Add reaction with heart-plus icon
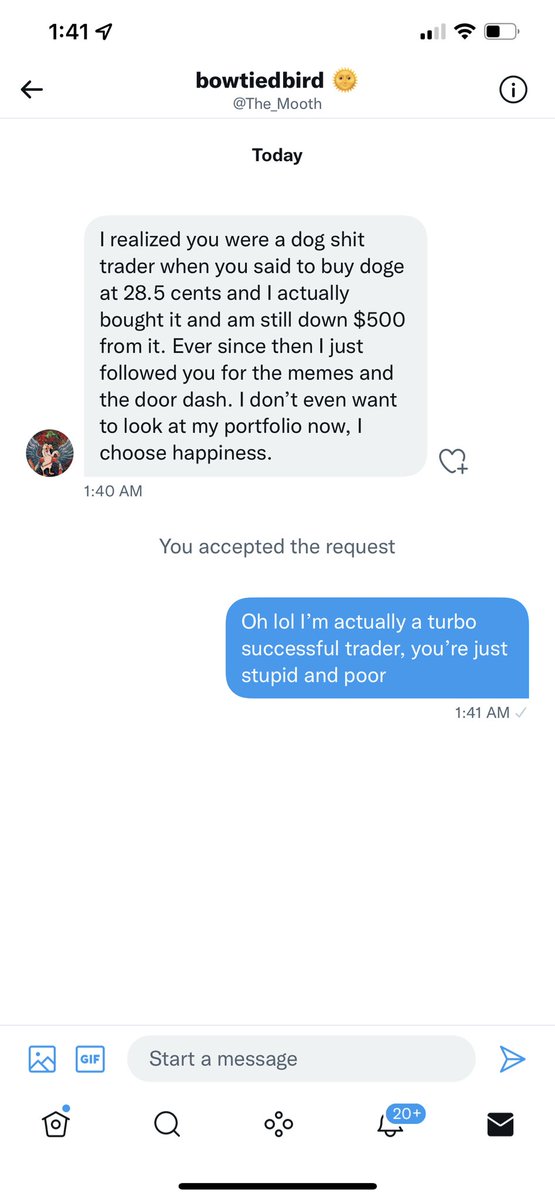This screenshot has width=555, height=1200. coord(453,460)
